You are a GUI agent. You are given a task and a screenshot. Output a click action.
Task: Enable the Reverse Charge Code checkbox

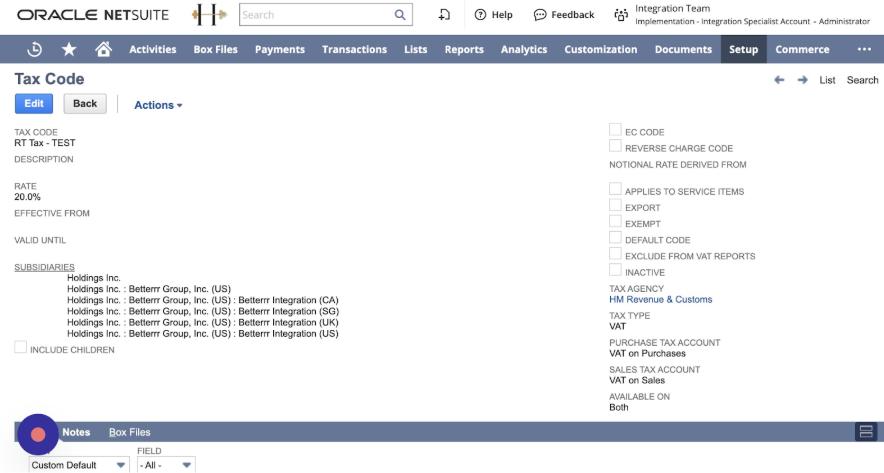[616, 147]
